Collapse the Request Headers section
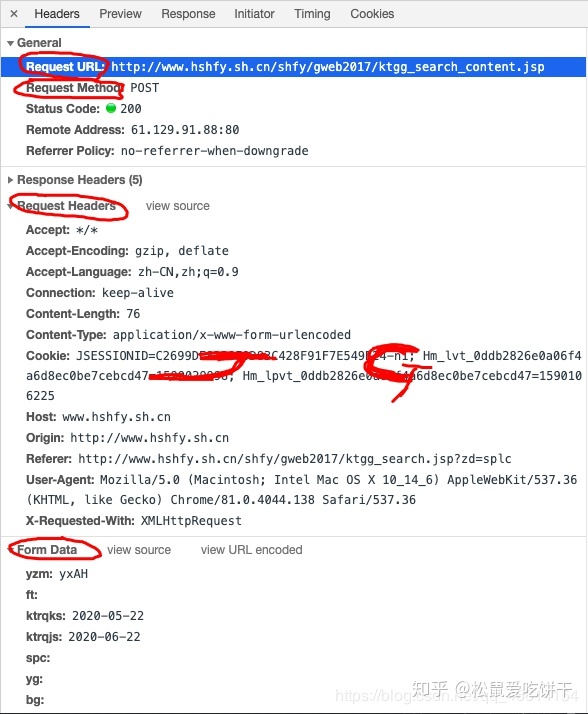 (x=10, y=206)
